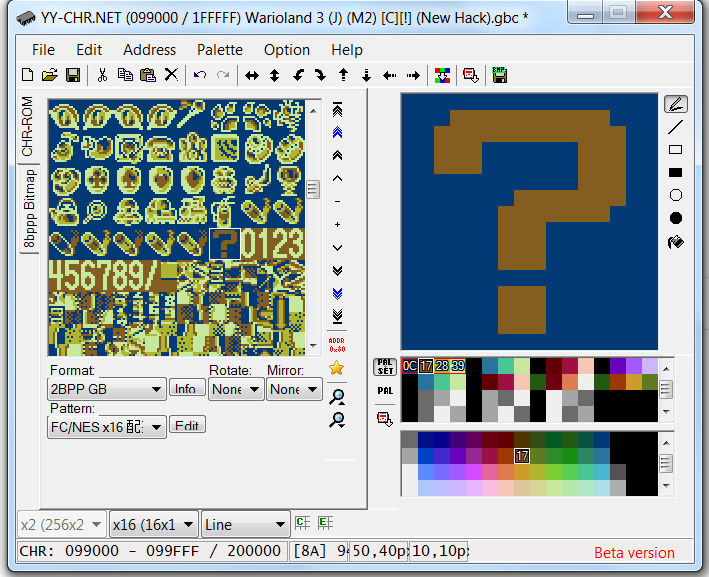
Task: Jump to ROM end with bottom arrow
Action: 337,316
